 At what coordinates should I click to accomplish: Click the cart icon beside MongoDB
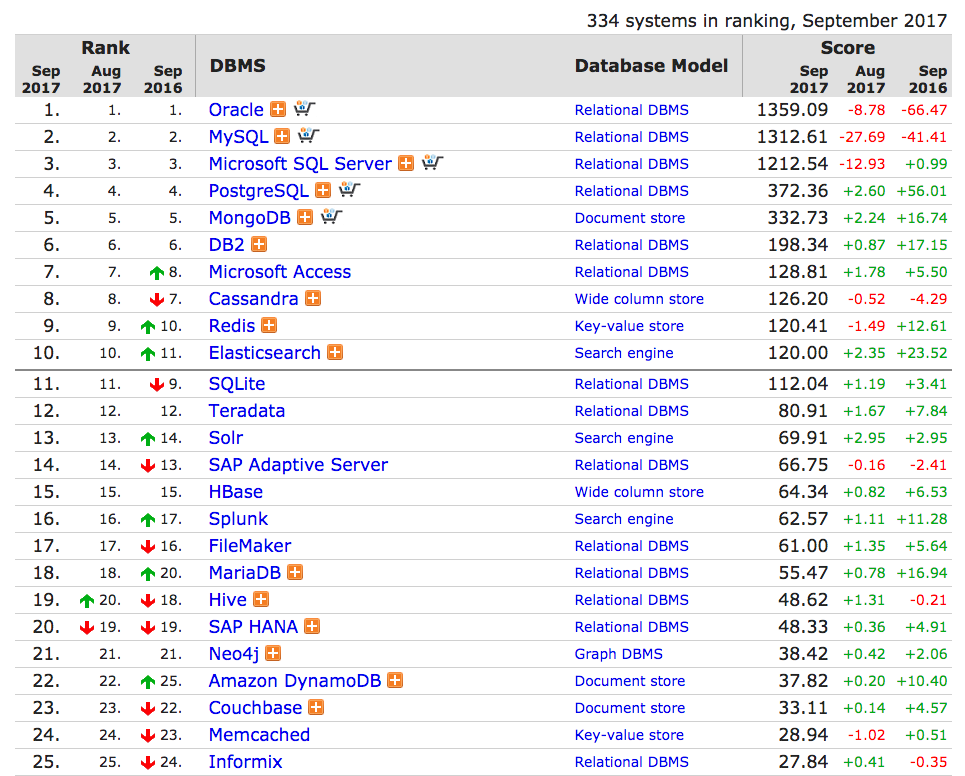coord(332,218)
